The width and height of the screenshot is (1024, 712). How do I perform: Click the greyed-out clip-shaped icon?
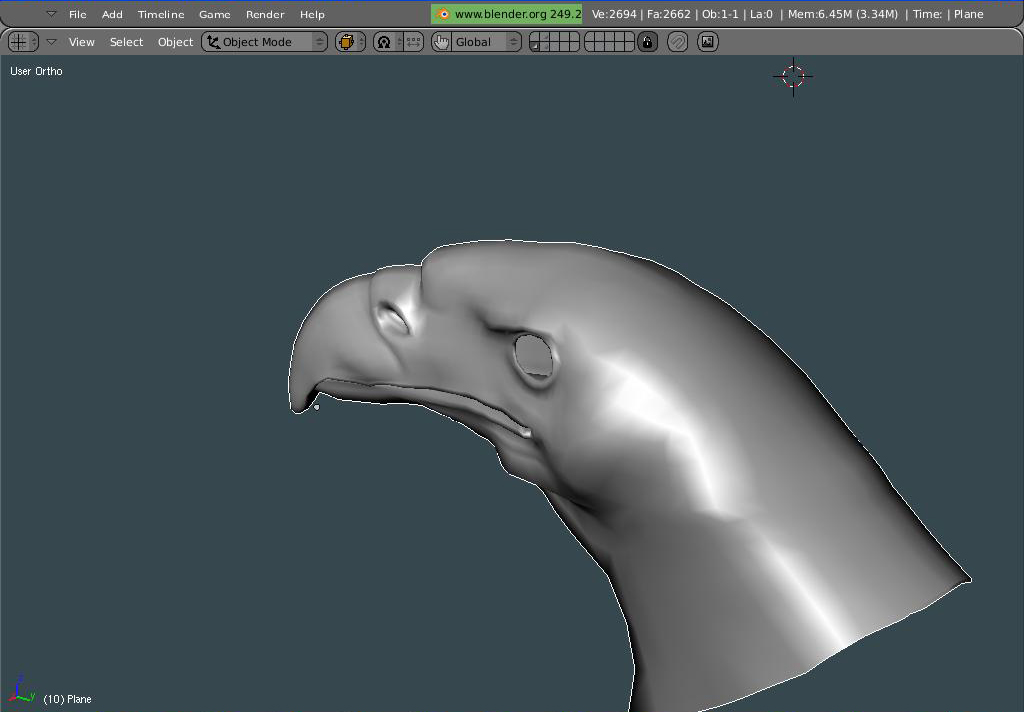coord(678,42)
